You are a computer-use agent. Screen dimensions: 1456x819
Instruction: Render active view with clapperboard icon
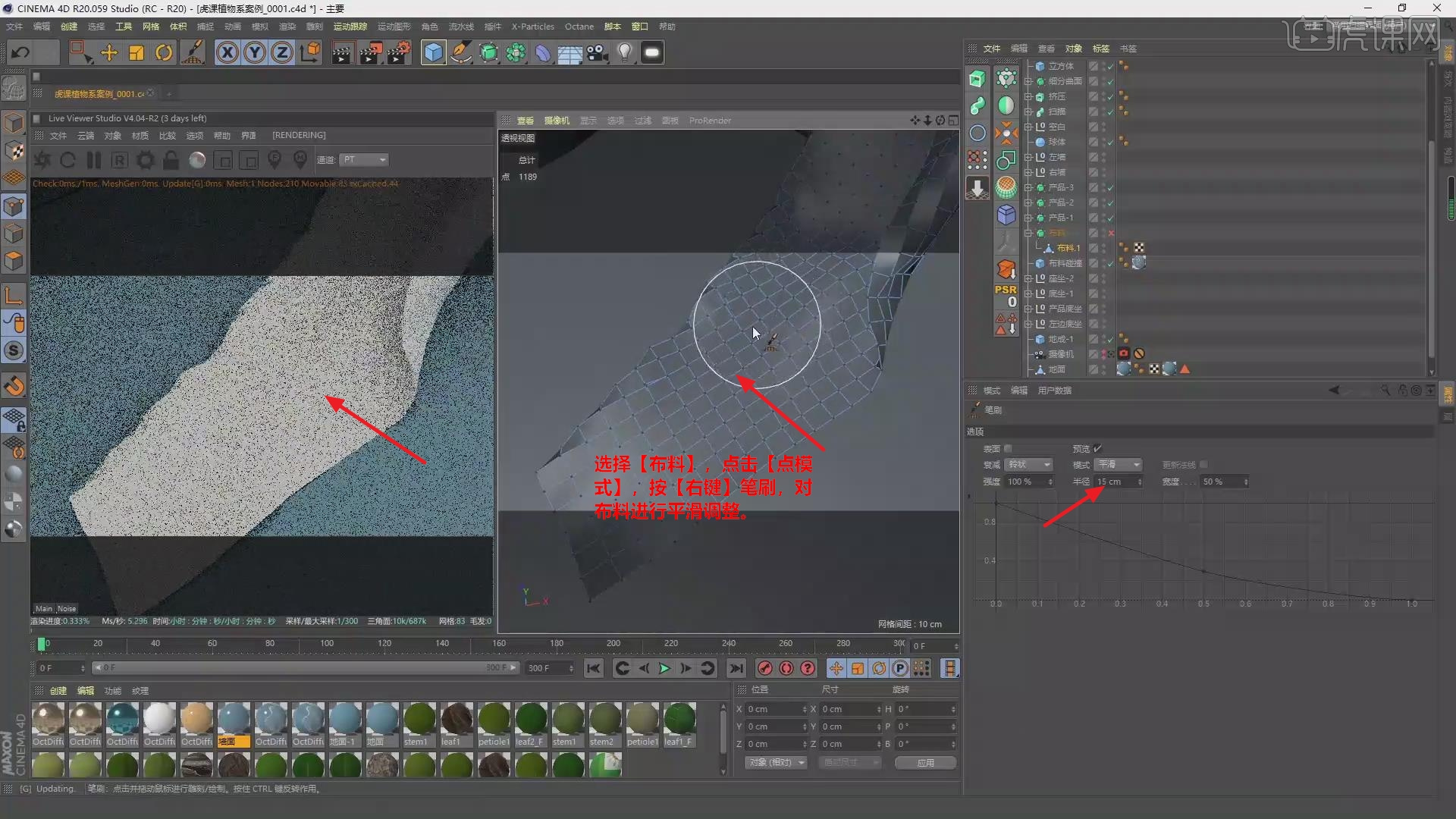tap(342, 52)
